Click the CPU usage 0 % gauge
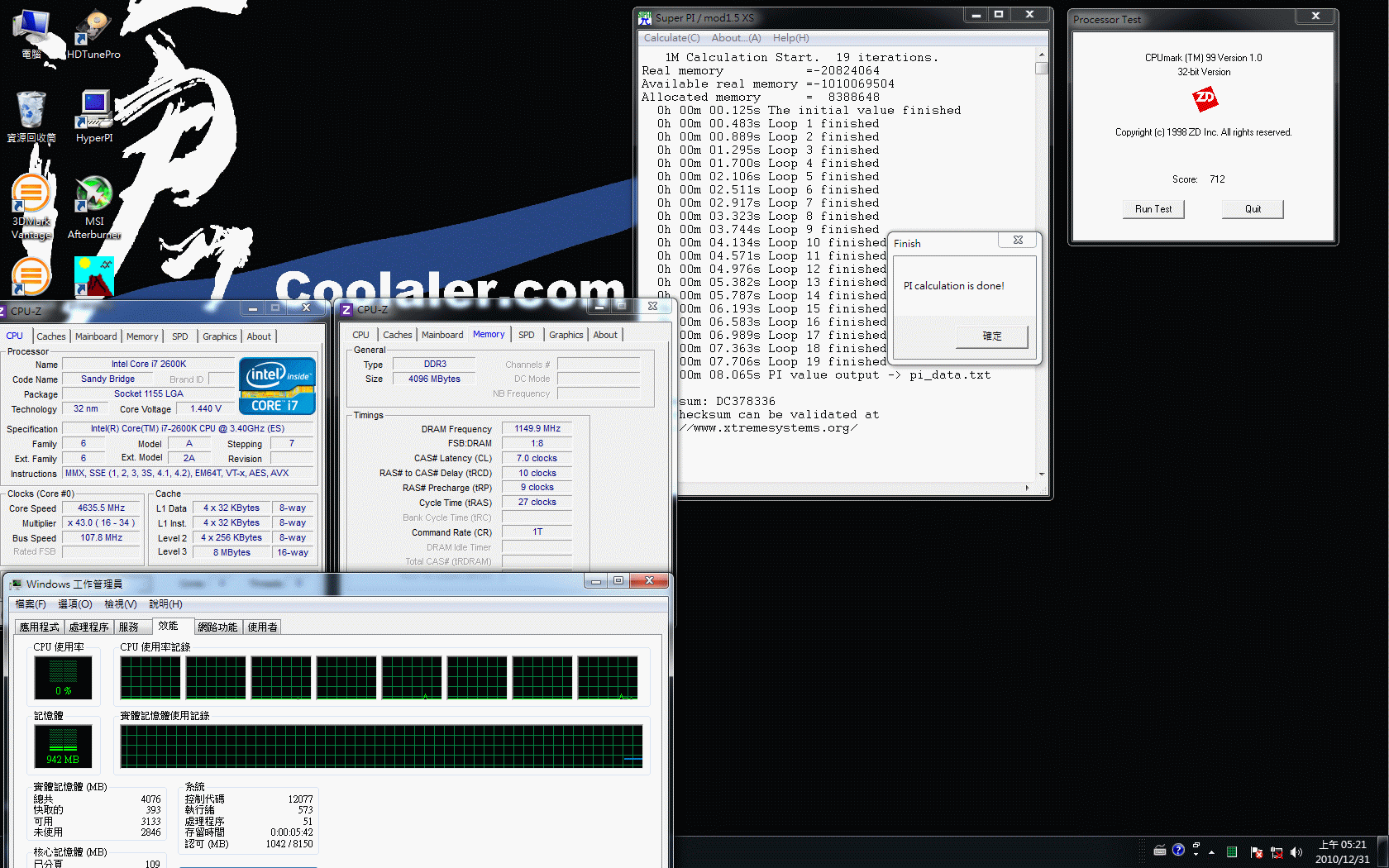This screenshot has width=1389, height=868. coord(64,677)
